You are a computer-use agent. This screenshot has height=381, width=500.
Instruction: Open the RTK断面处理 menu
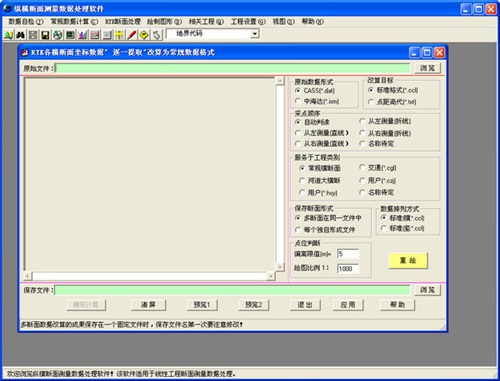[x=123, y=22]
